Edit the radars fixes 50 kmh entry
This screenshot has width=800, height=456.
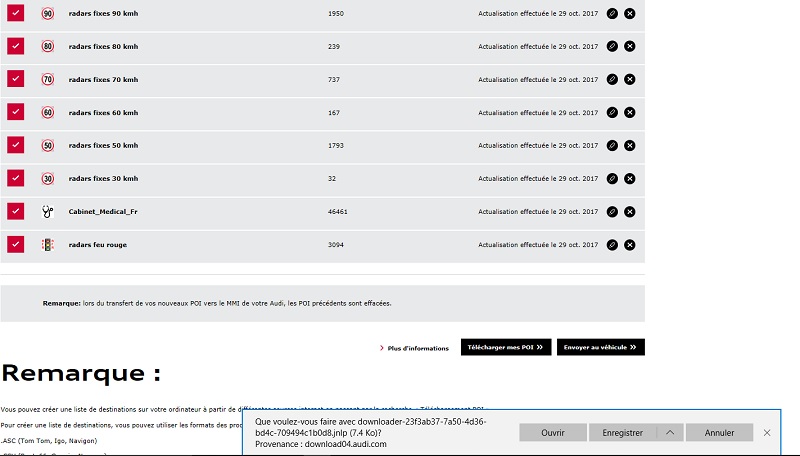pos(612,145)
